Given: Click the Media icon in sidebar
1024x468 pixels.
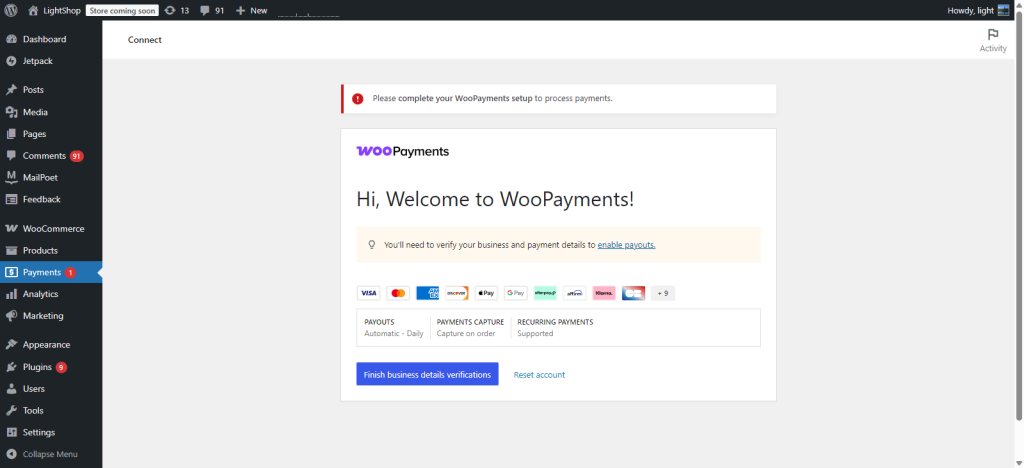Looking at the screenshot, I should pos(11,112).
